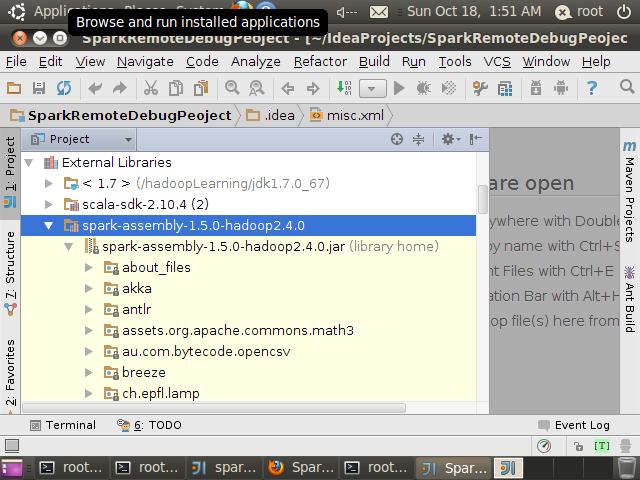Screen dimensions: 640x480
Task: Open 7: Structure side tab
Action: pyautogui.click(x=10, y=273)
